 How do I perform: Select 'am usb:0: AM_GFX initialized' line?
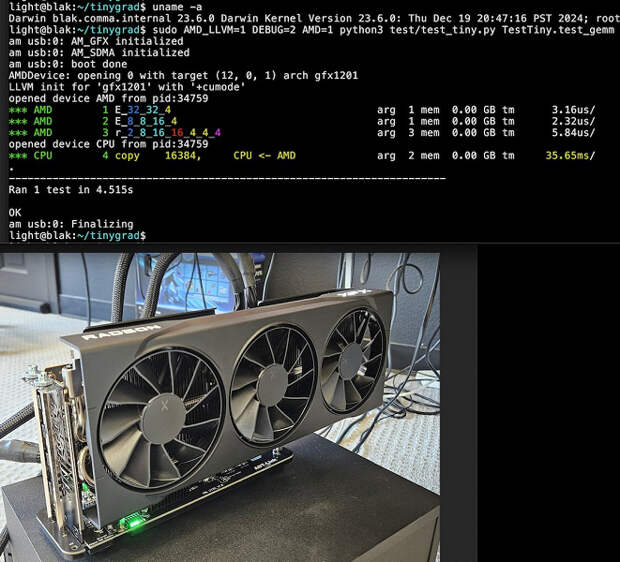96,41
